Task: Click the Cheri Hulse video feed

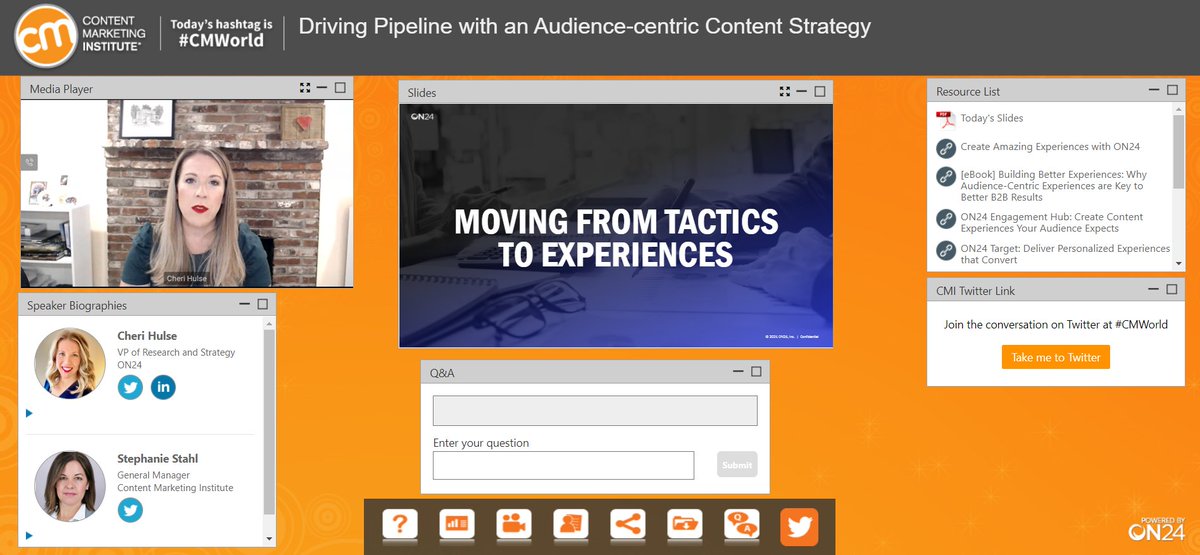Action: coord(187,193)
